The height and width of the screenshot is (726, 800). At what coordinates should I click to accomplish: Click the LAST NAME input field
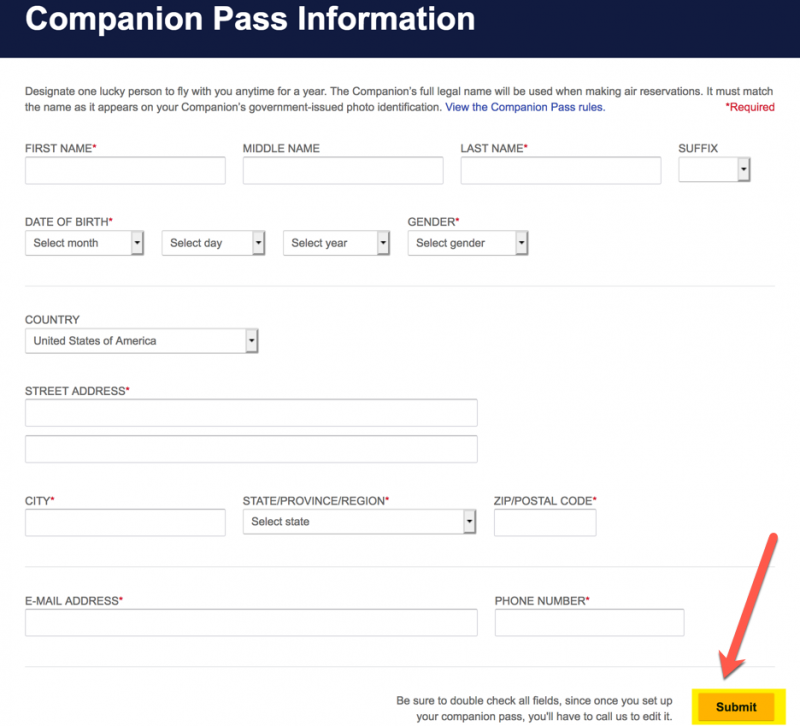click(559, 170)
